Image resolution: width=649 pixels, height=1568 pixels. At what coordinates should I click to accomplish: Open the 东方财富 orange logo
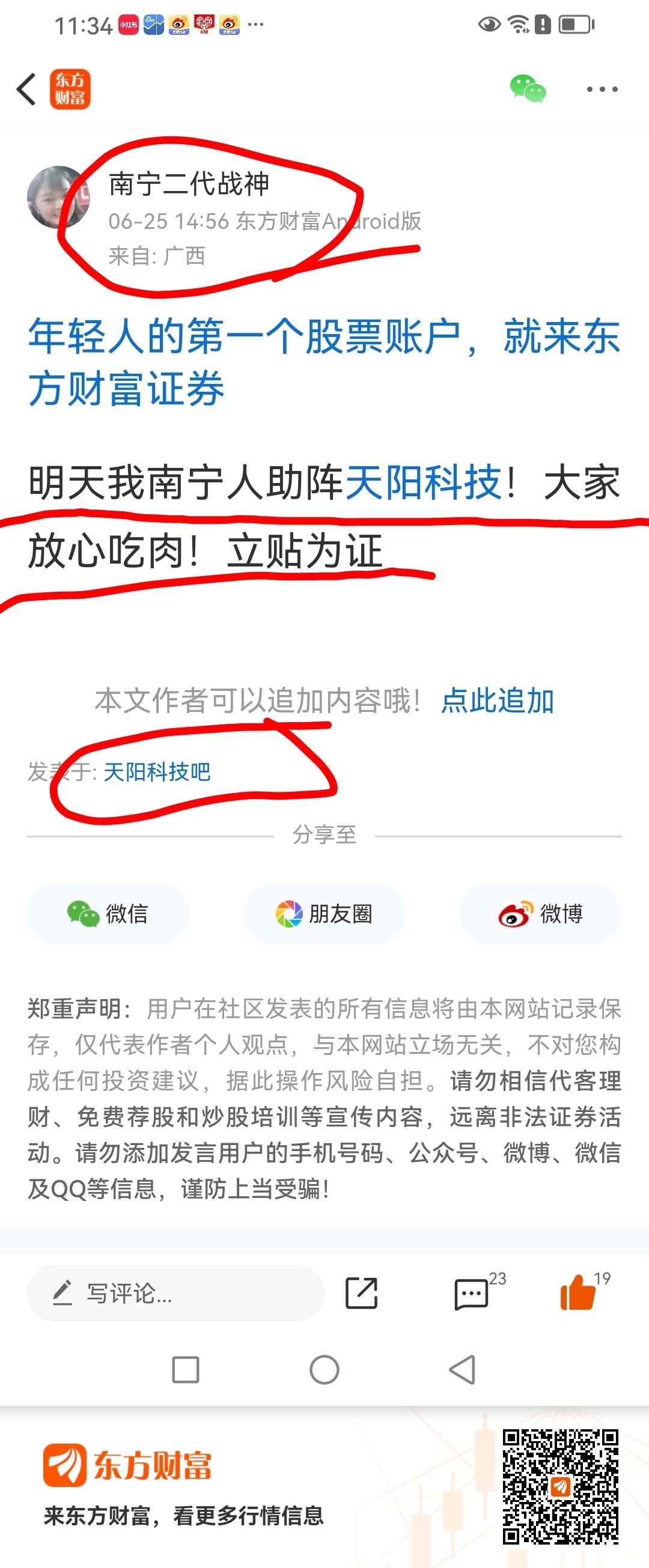point(70,89)
